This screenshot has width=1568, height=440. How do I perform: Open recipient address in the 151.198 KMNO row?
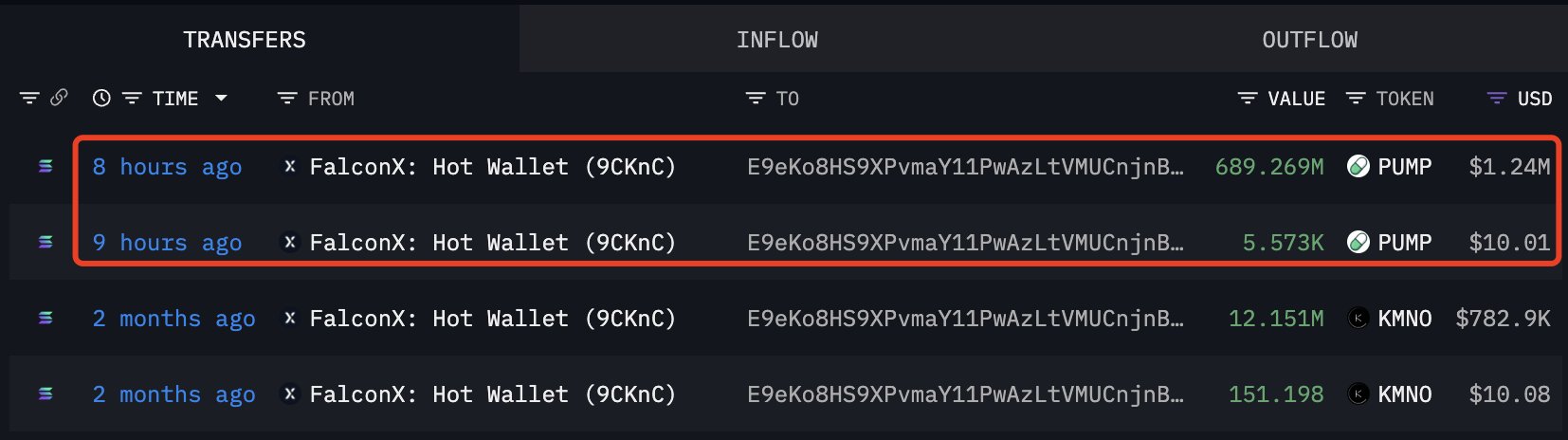click(965, 394)
